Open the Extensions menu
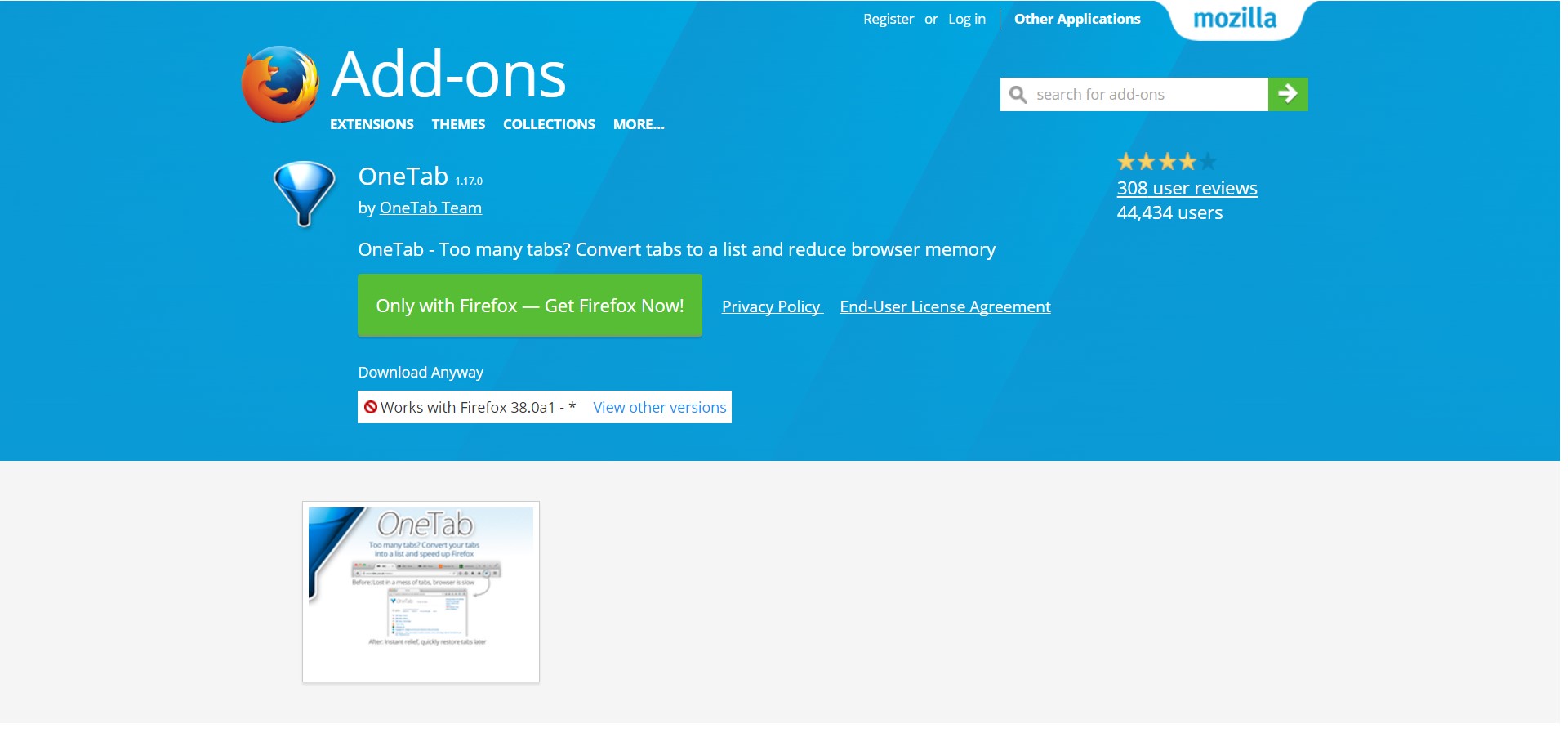Viewport: 1568px width, 751px height. (x=372, y=124)
